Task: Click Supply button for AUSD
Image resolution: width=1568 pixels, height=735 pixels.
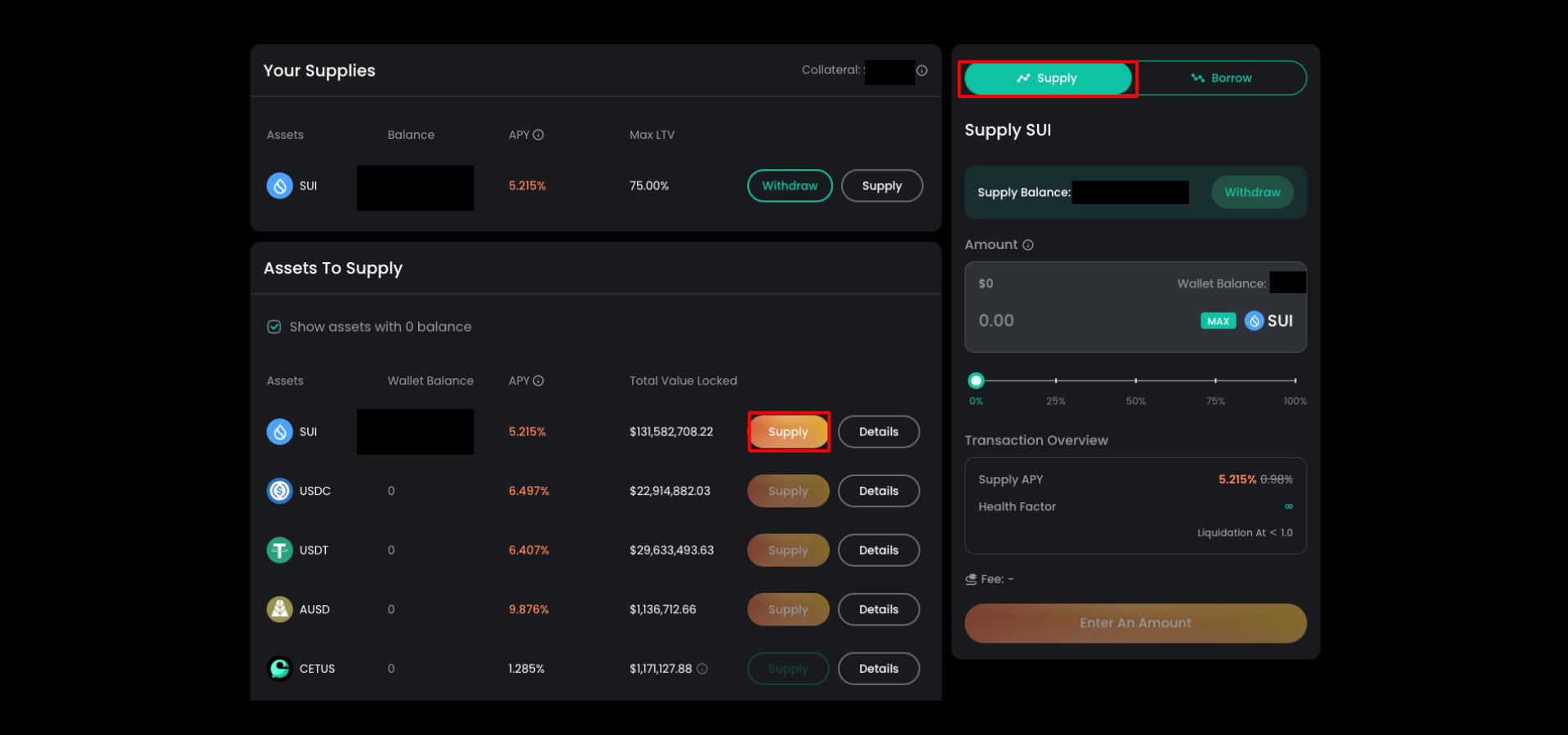Action: (x=788, y=609)
